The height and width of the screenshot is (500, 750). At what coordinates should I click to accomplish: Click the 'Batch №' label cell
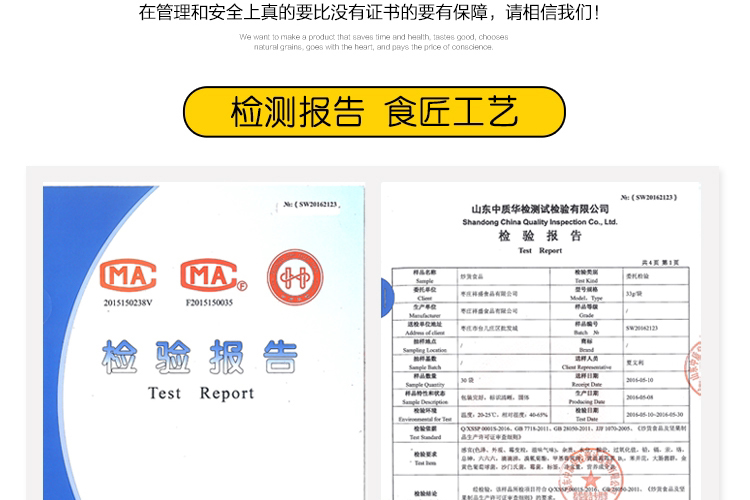click(x=586, y=328)
